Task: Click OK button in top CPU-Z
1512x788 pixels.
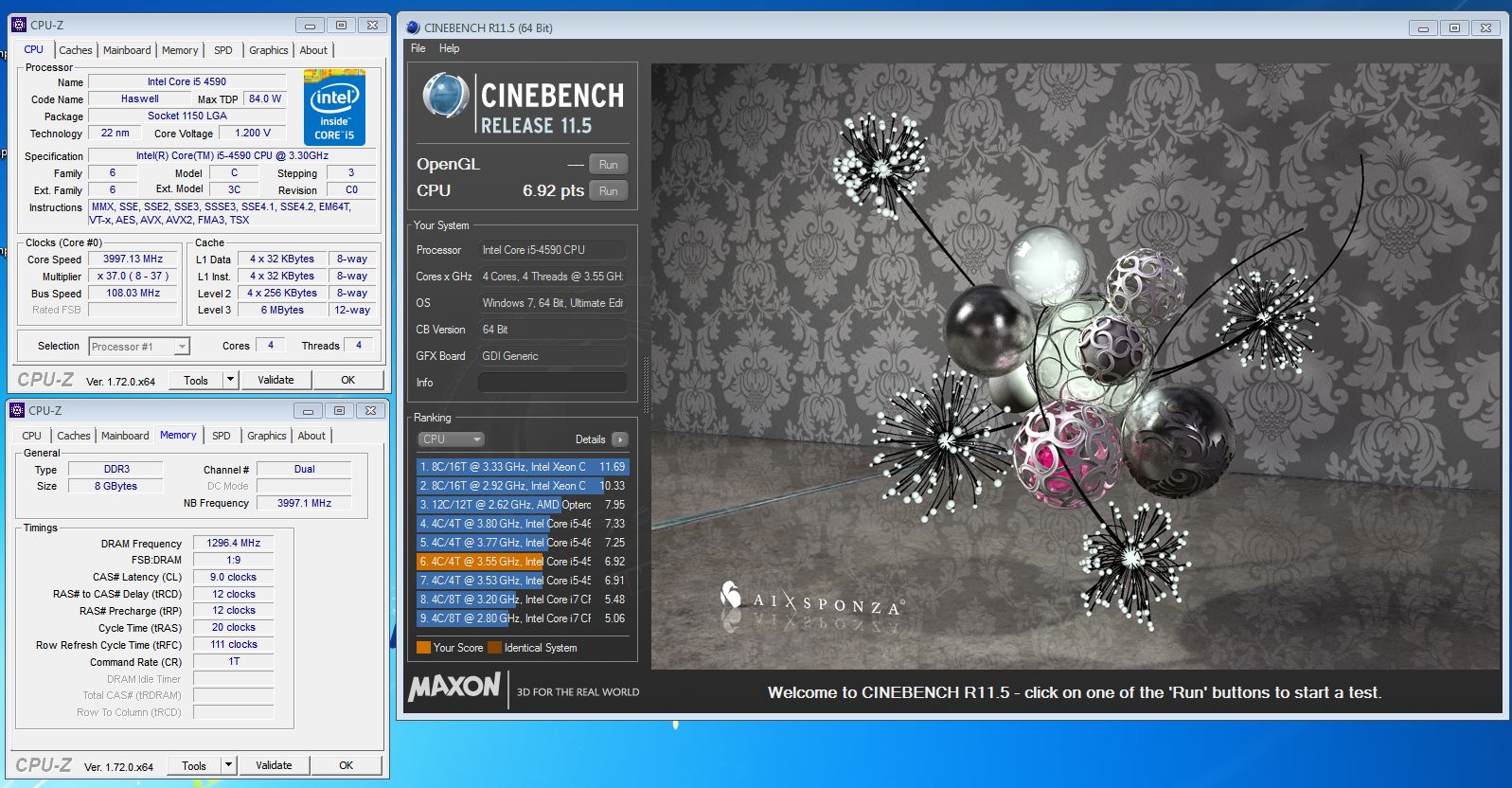Action: [348, 380]
